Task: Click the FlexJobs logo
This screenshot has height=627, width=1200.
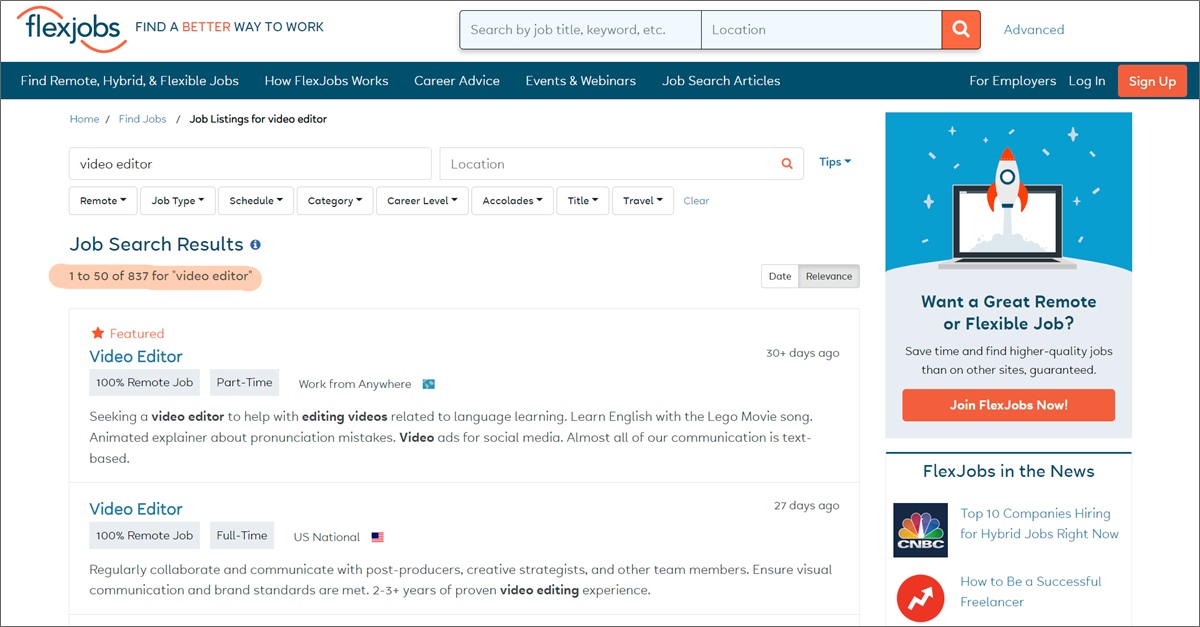Action: coord(71,29)
